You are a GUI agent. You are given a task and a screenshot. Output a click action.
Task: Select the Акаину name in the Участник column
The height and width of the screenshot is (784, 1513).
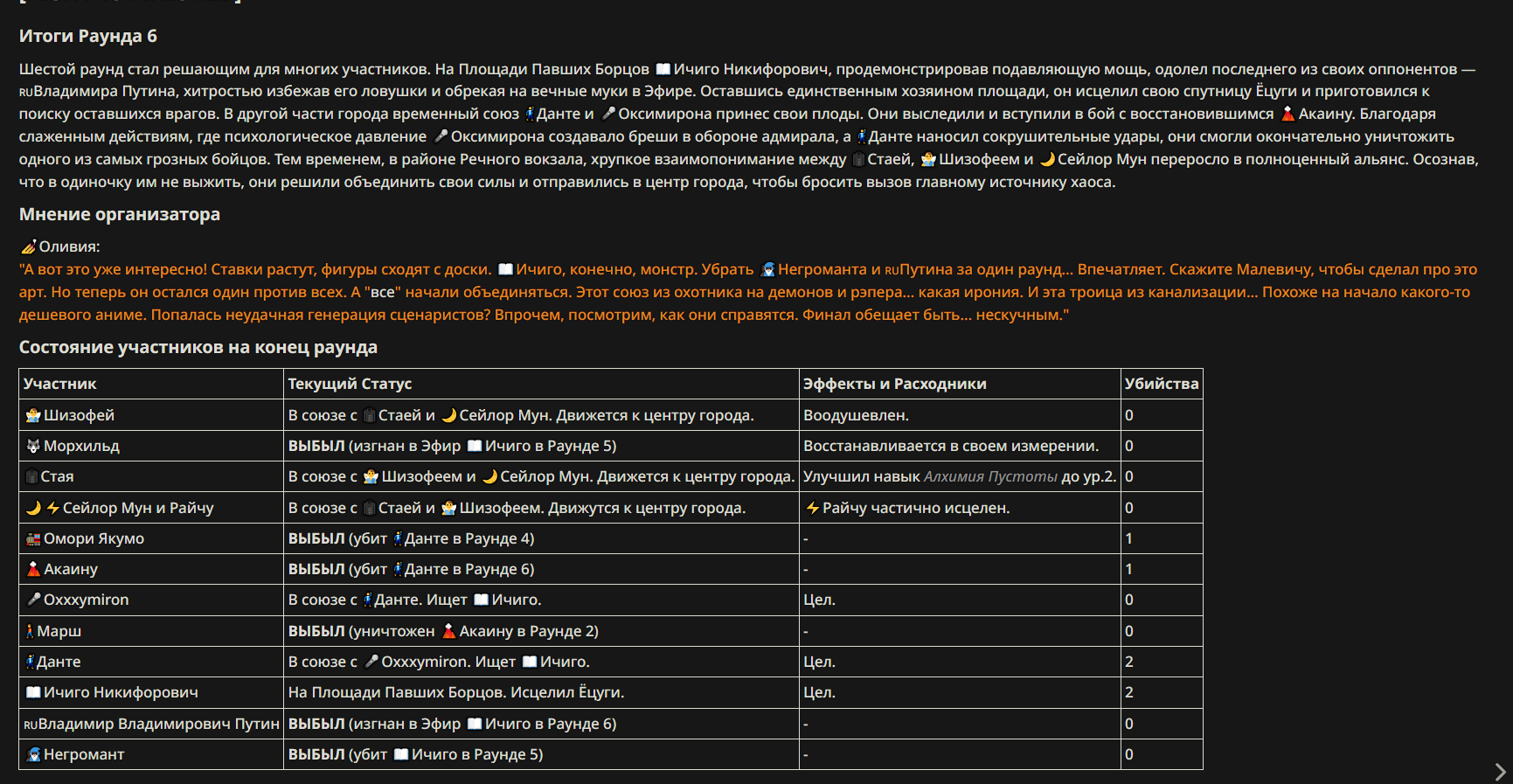71,569
